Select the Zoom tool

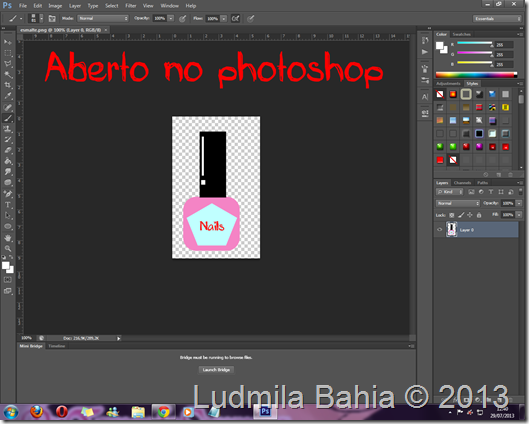7,249
